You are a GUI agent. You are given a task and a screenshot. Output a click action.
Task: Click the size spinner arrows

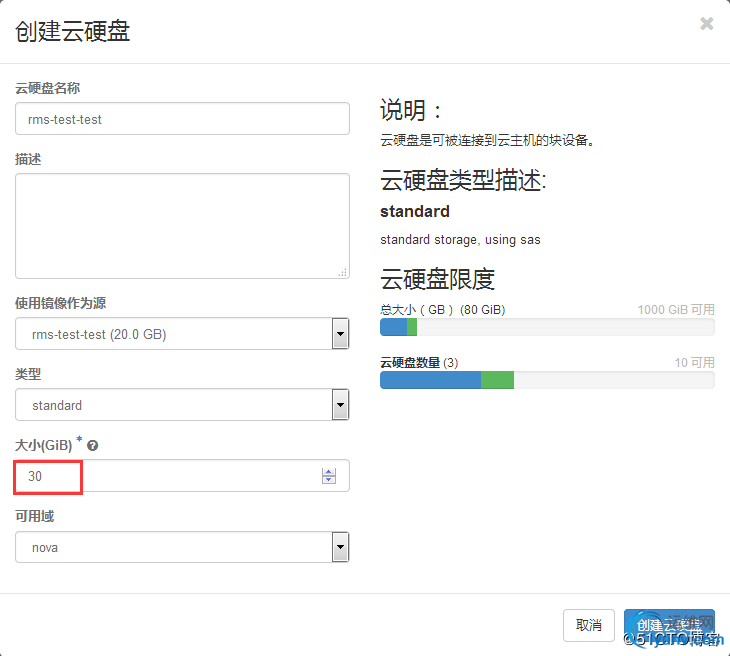pos(329,476)
